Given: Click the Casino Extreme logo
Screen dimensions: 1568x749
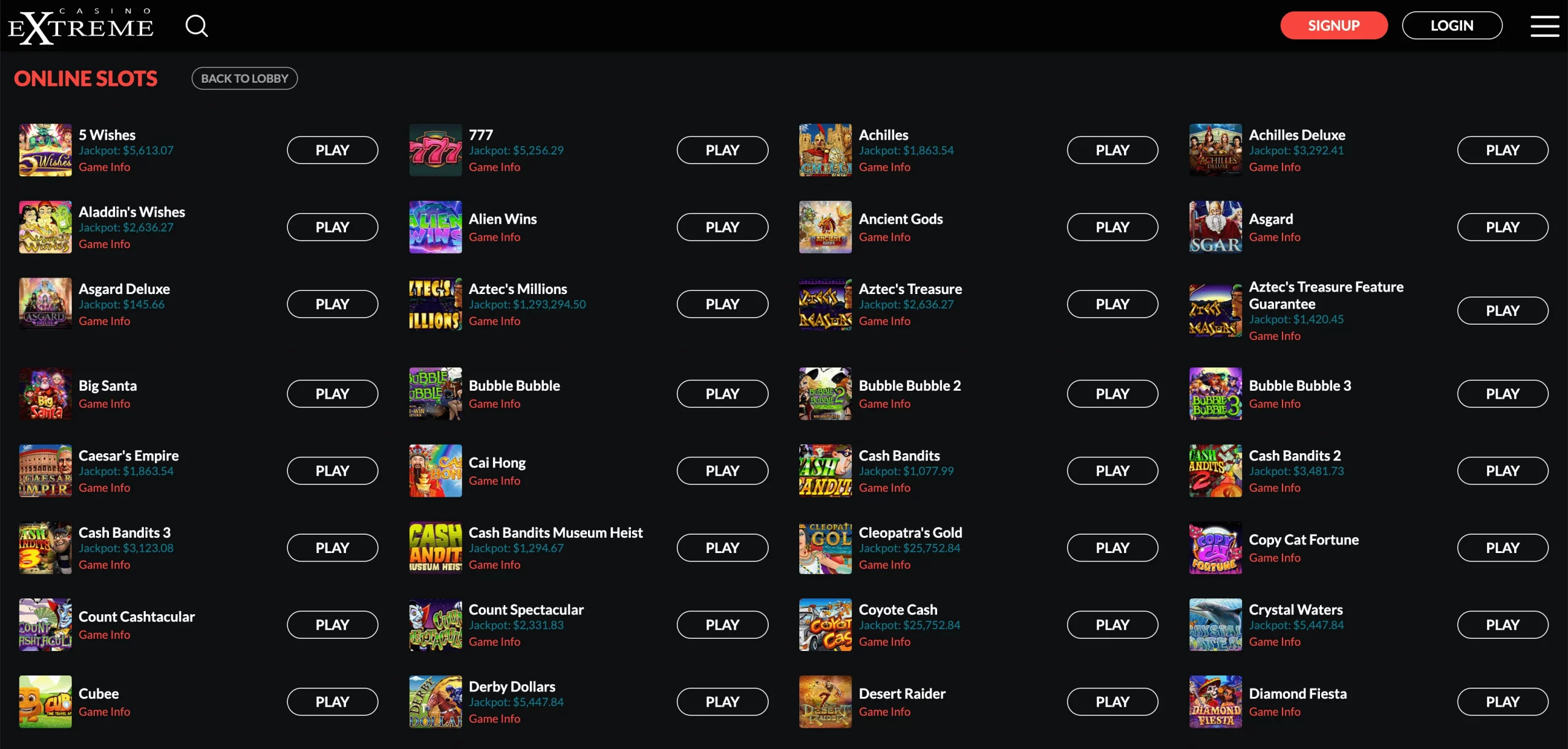Looking at the screenshot, I should (80, 26).
